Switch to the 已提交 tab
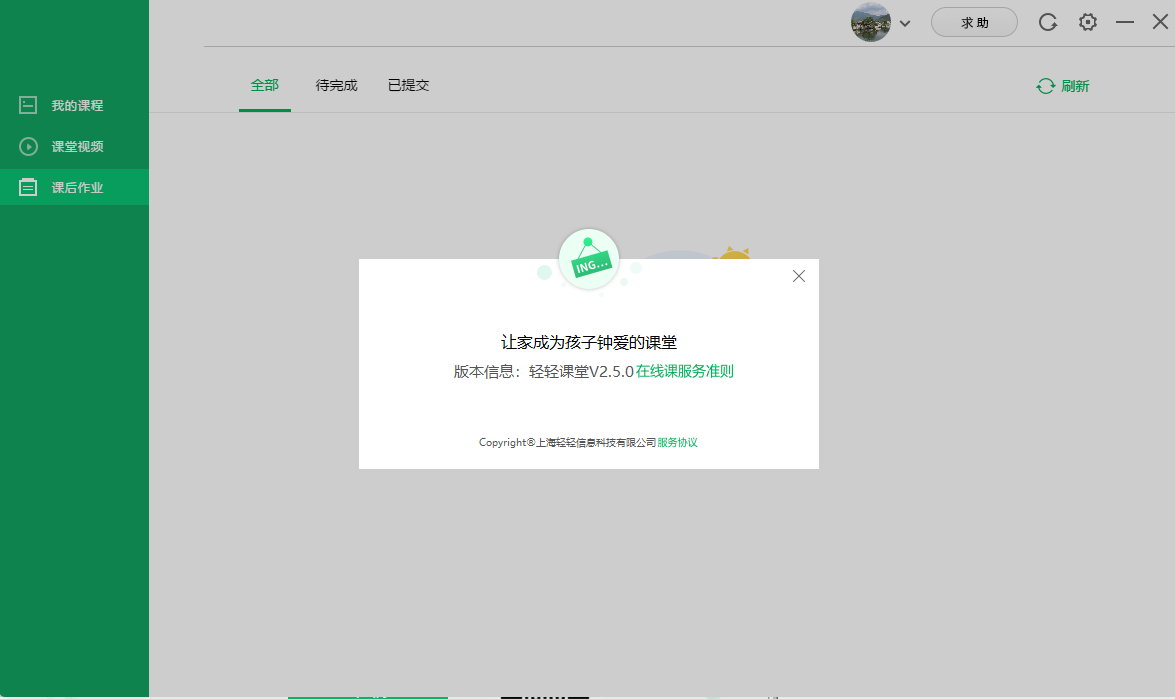1175x699 pixels. click(x=408, y=85)
